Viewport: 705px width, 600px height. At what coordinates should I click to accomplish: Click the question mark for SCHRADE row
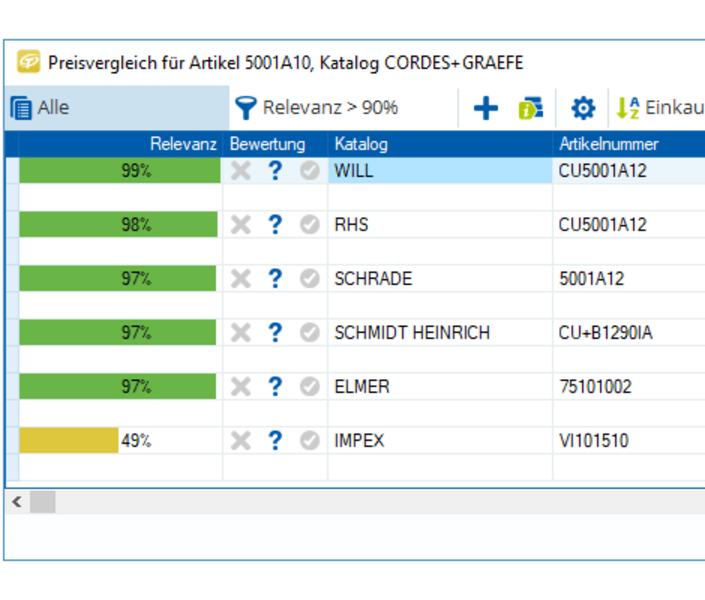point(275,279)
